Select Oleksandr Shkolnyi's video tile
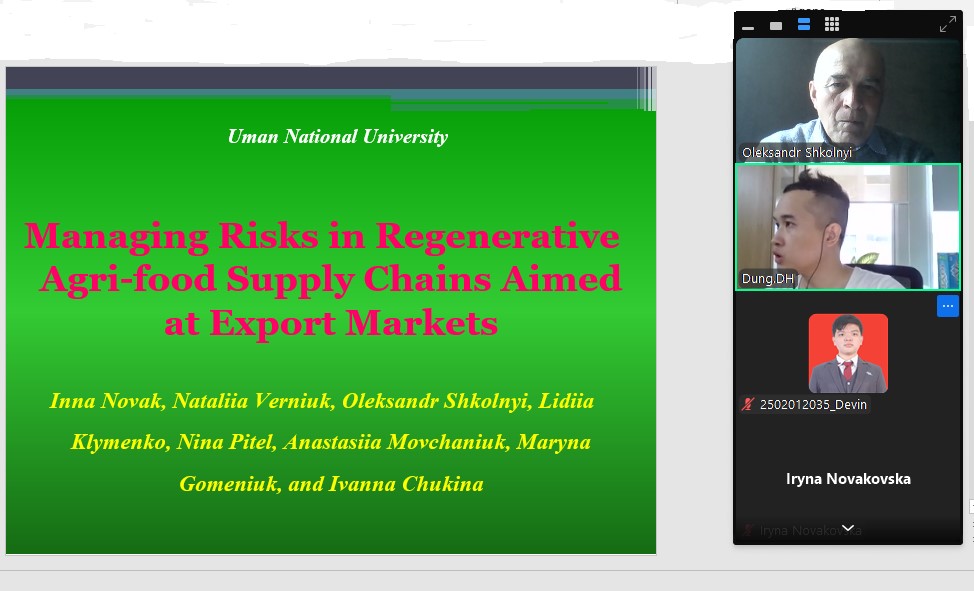This screenshot has width=974, height=591. tap(848, 101)
